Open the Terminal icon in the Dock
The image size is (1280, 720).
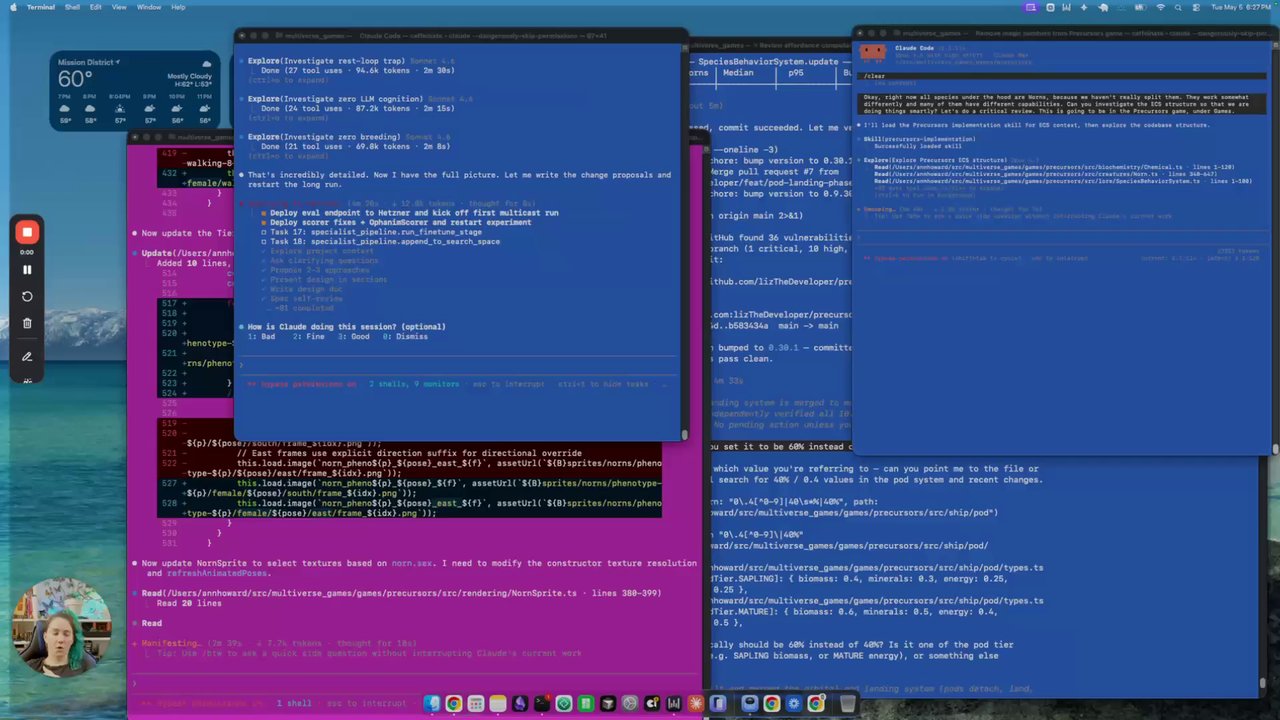tap(542, 704)
